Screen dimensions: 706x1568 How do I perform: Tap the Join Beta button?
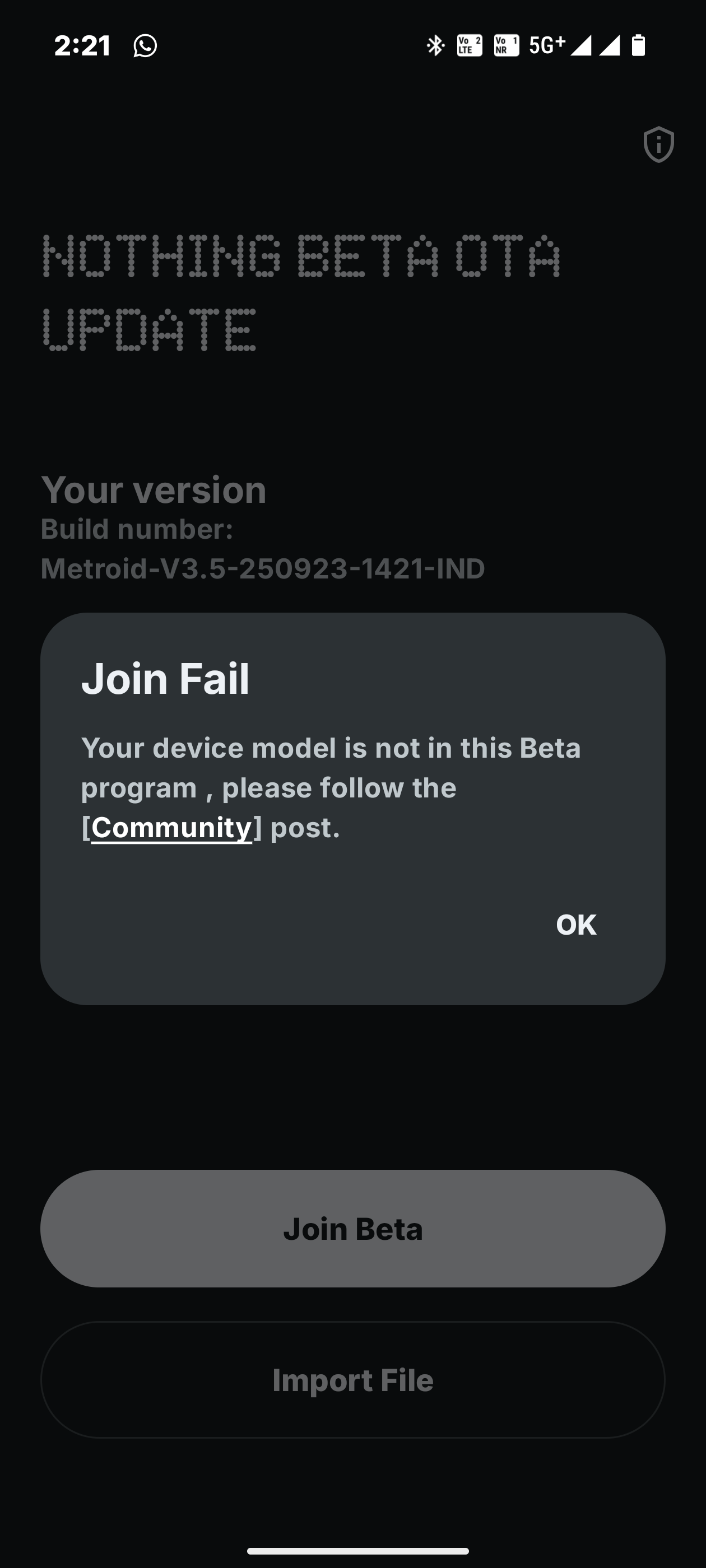tap(352, 1228)
